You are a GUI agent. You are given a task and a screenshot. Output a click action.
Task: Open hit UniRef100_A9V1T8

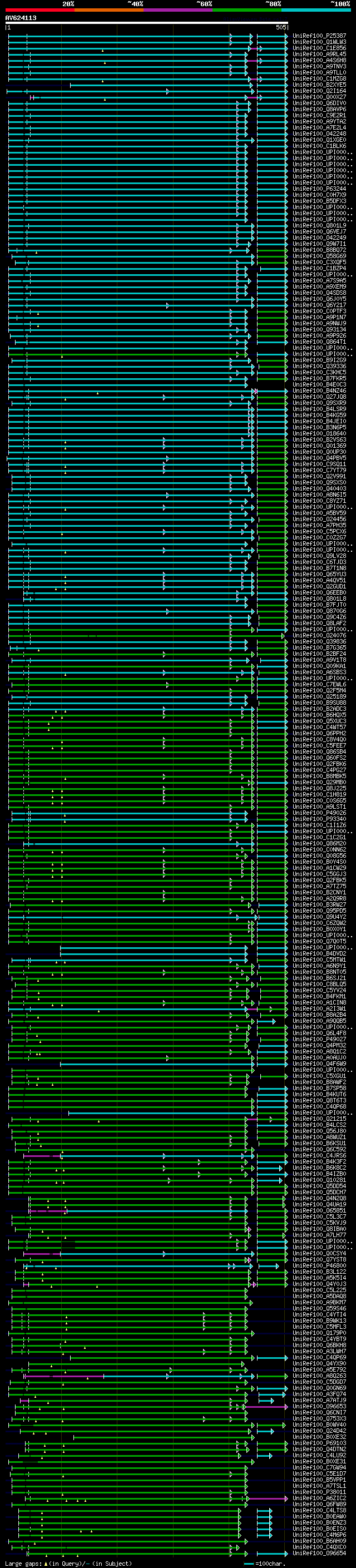(319, 660)
